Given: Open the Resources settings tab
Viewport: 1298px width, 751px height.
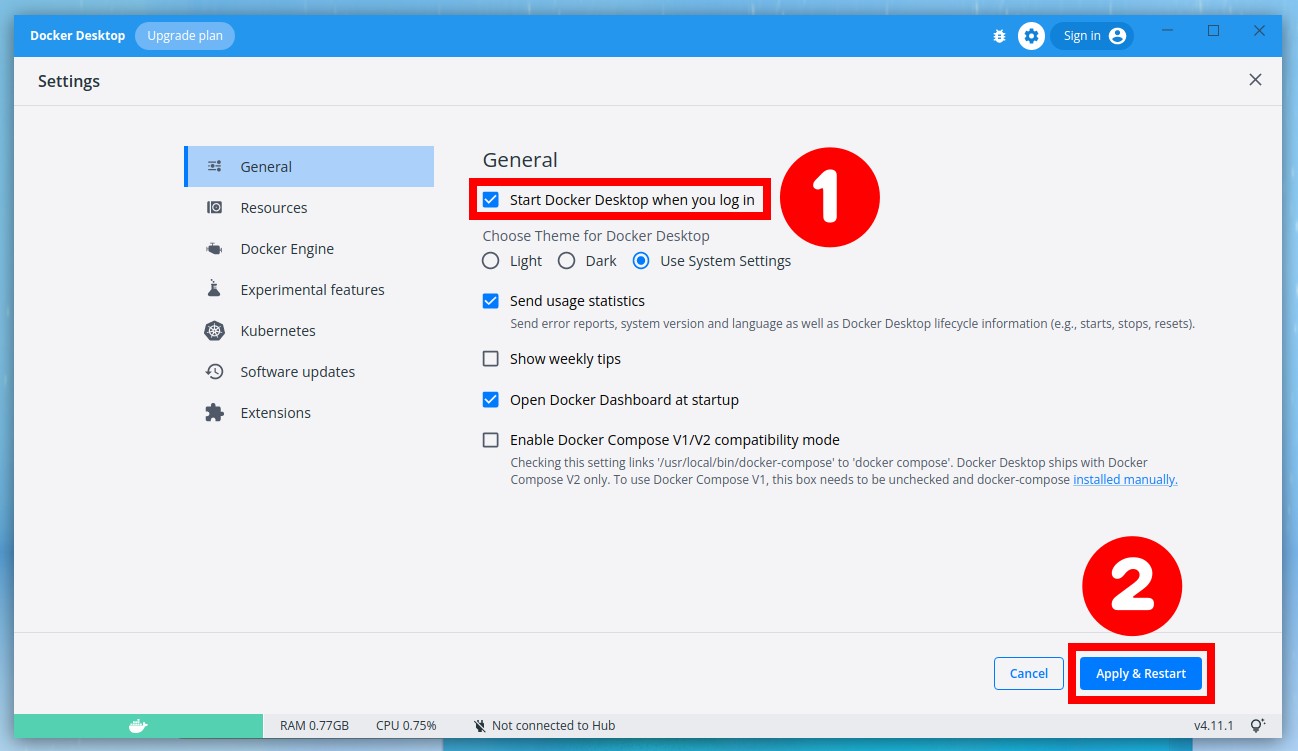Looking at the screenshot, I should tap(309, 208).
